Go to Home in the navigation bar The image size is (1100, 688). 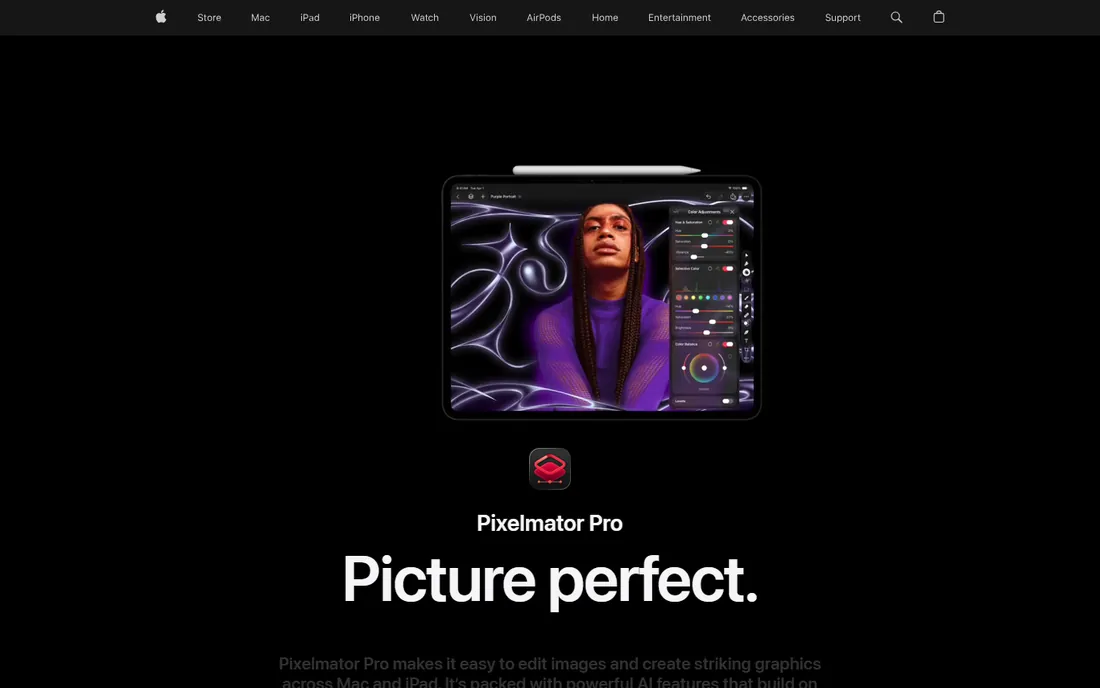click(605, 18)
